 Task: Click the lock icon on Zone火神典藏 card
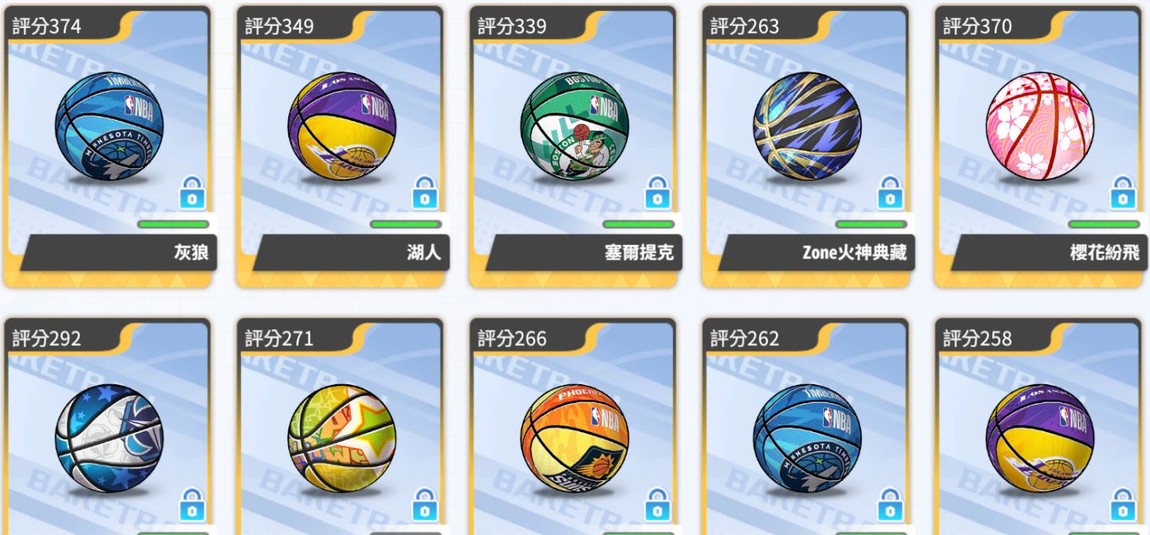890,194
